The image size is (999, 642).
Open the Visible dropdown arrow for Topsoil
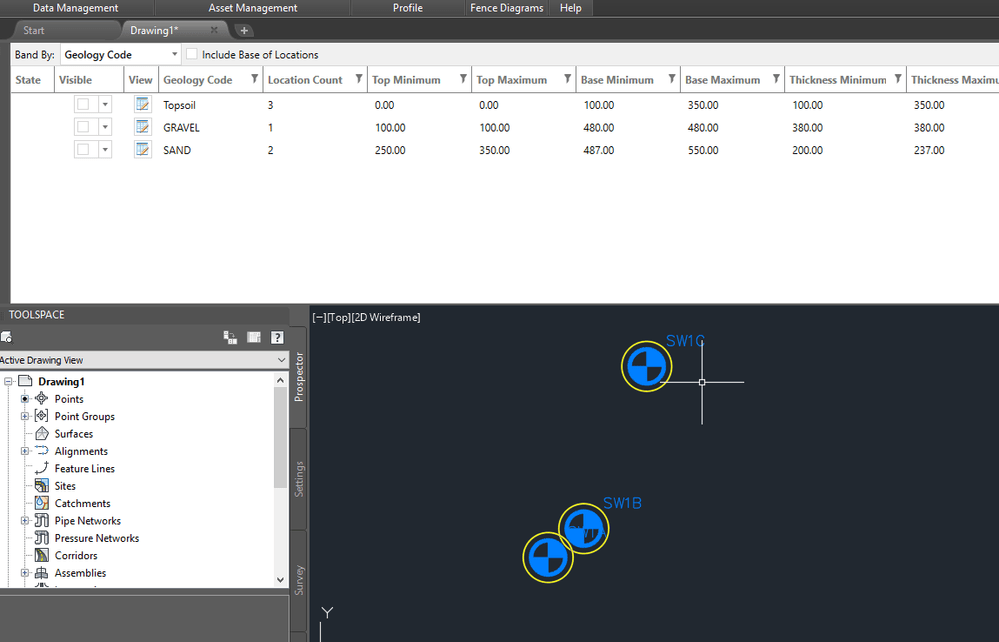105,104
